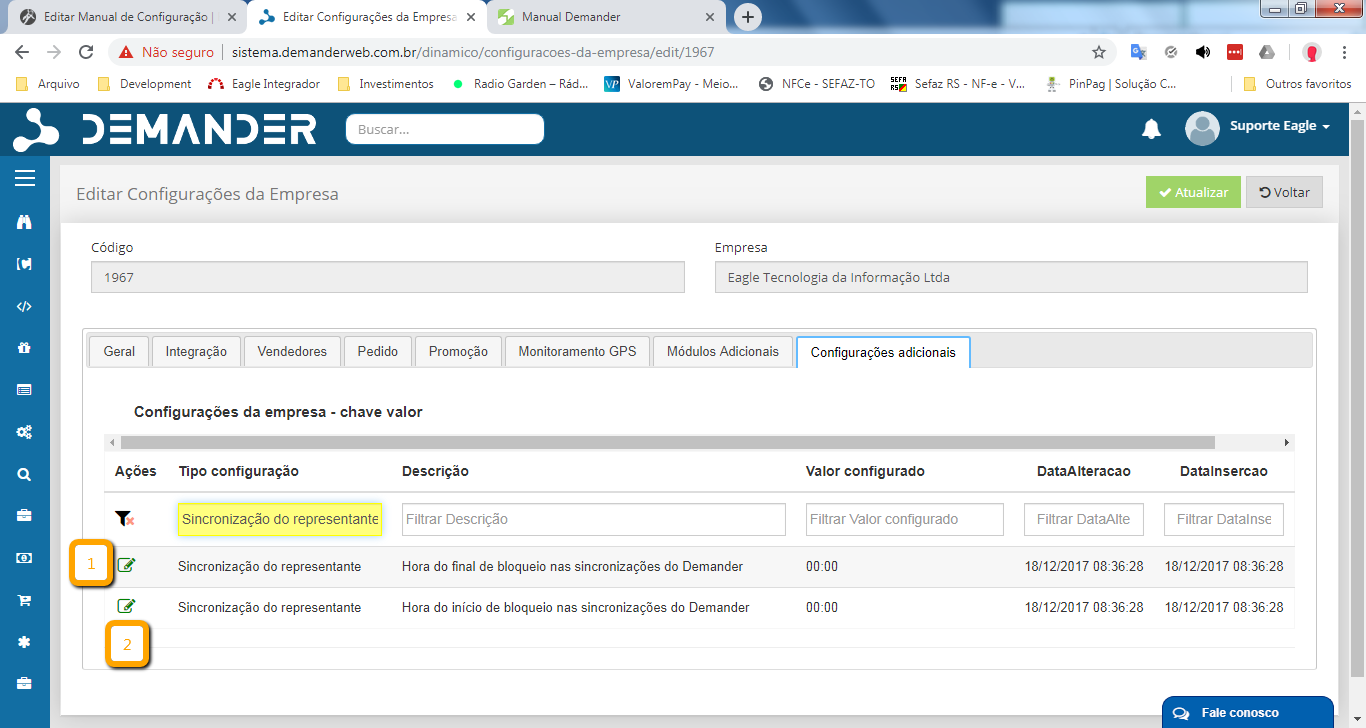Image resolution: width=1366 pixels, height=728 pixels.
Task: Open the briefcase icon just under the asterisk
Action: [x=25, y=684]
